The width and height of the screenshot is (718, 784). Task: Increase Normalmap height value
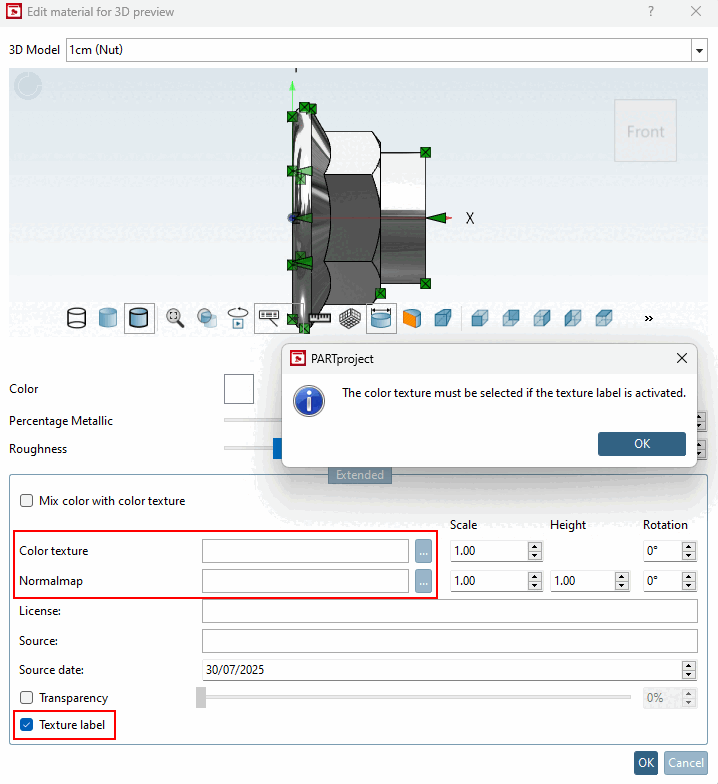click(x=622, y=576)
